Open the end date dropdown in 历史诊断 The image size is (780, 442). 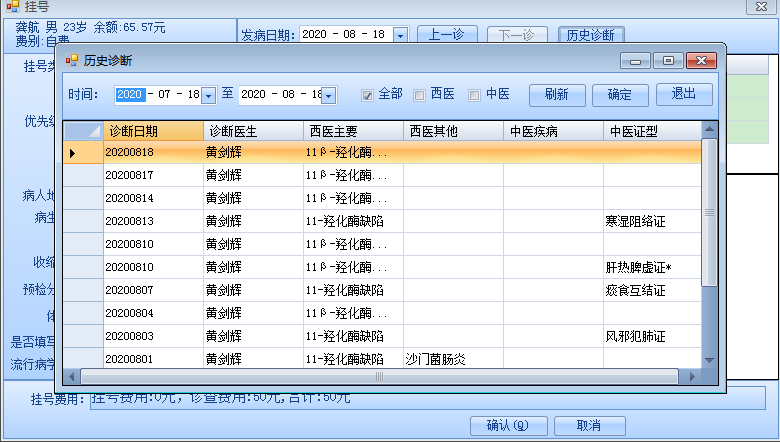(328, 95)
